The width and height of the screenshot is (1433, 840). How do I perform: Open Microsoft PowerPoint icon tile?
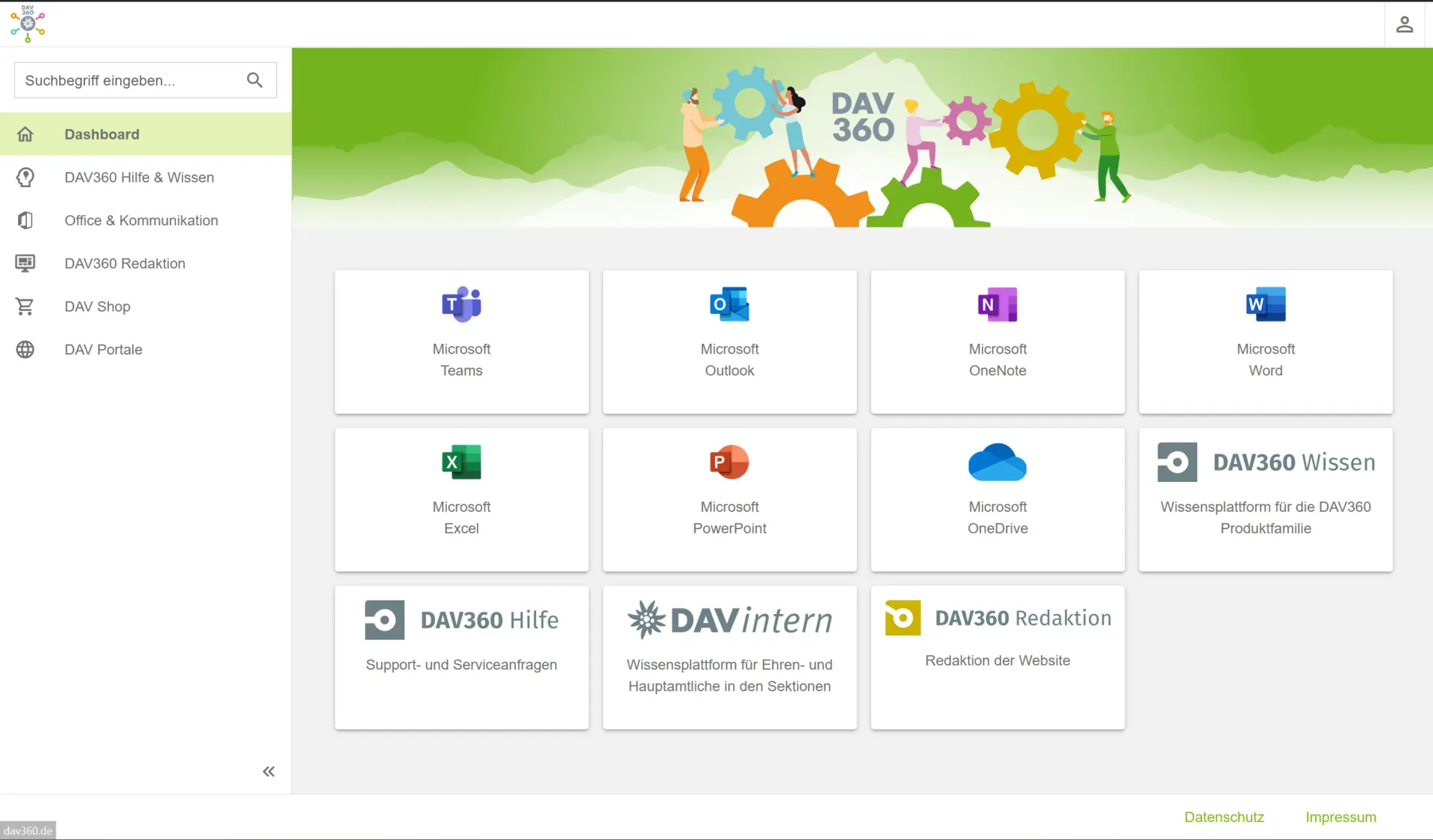729,463
